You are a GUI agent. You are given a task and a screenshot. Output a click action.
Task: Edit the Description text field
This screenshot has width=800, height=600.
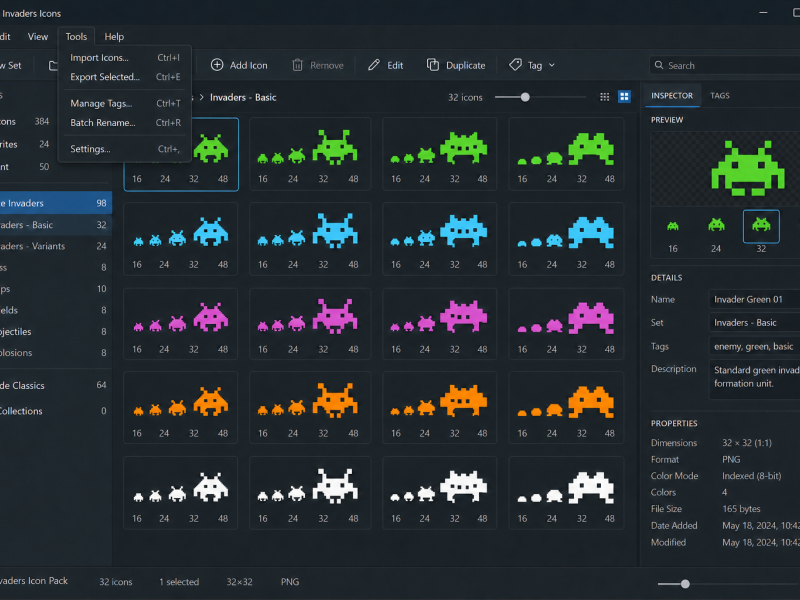pos(754,379)
